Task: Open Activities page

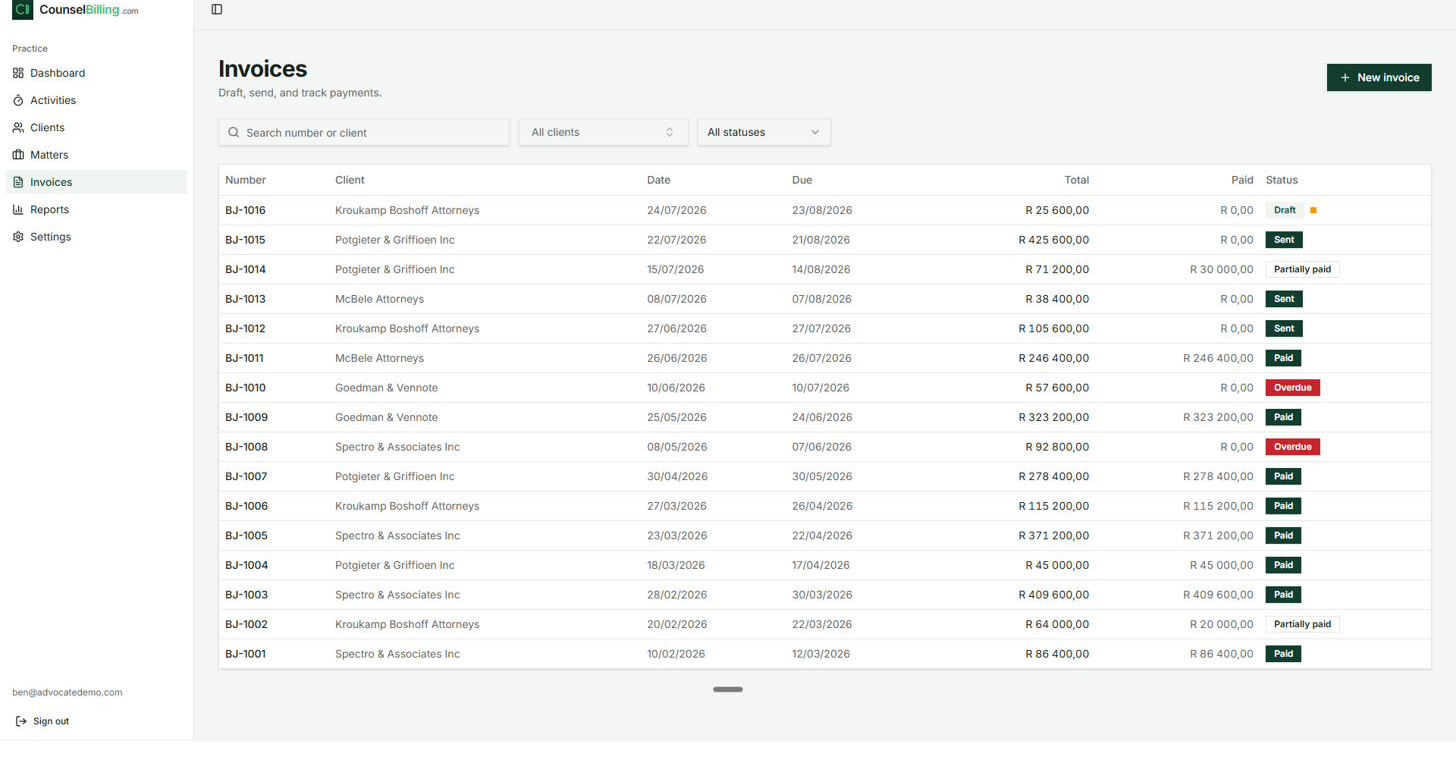Action: pyautogui.click(x=96, y=100)
